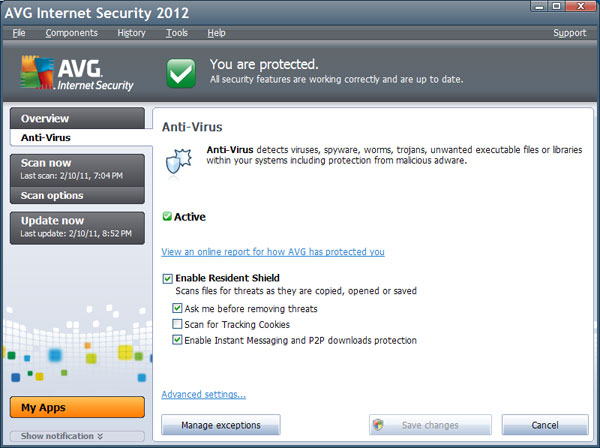Enable Scan for Tracking Cookies
600x448 pixels.
pyautogui.click(x=177, y=324)
